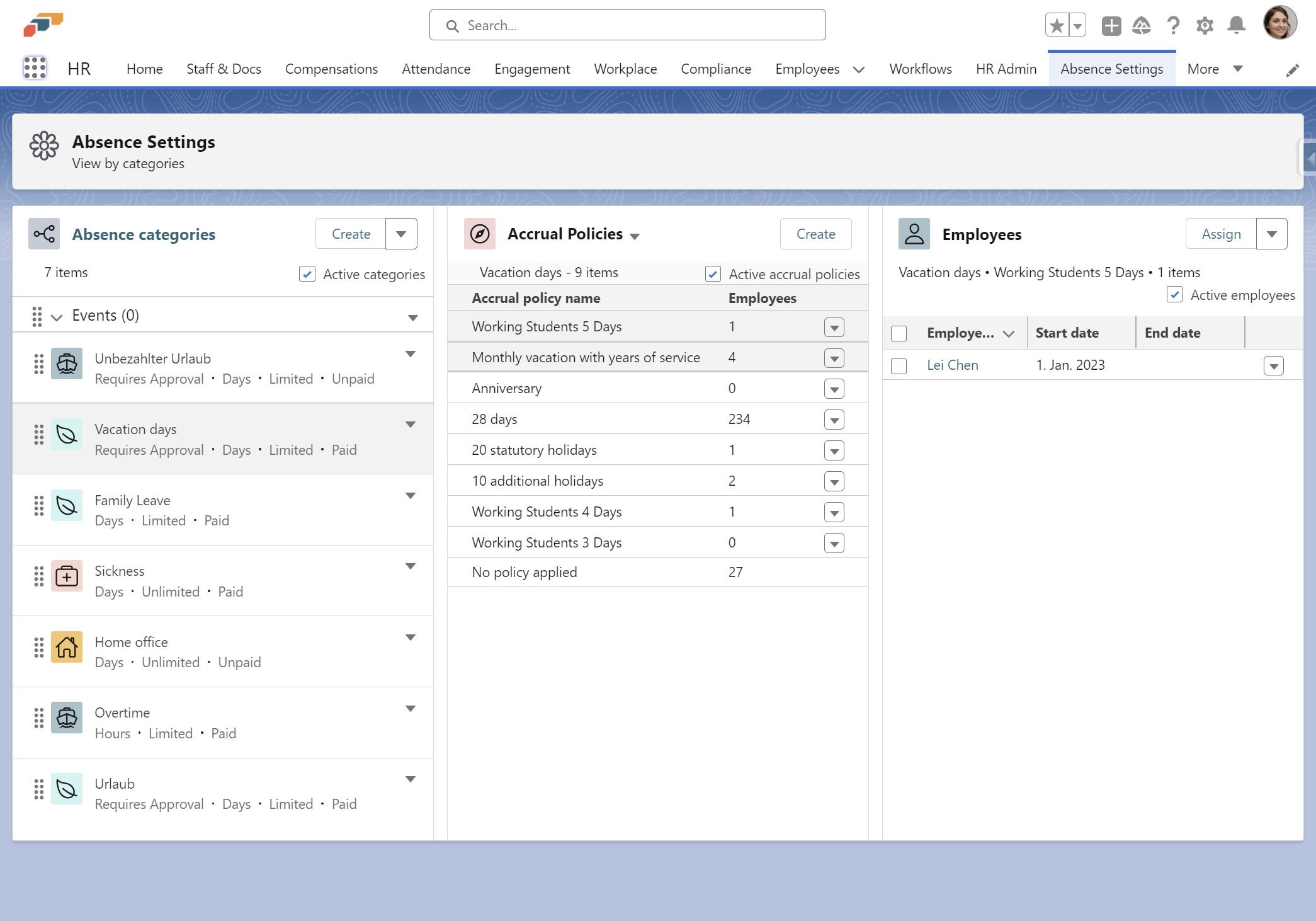Click the notifications bell icon
Viewport: 1316px width, 921px height.
point(1236,25)
